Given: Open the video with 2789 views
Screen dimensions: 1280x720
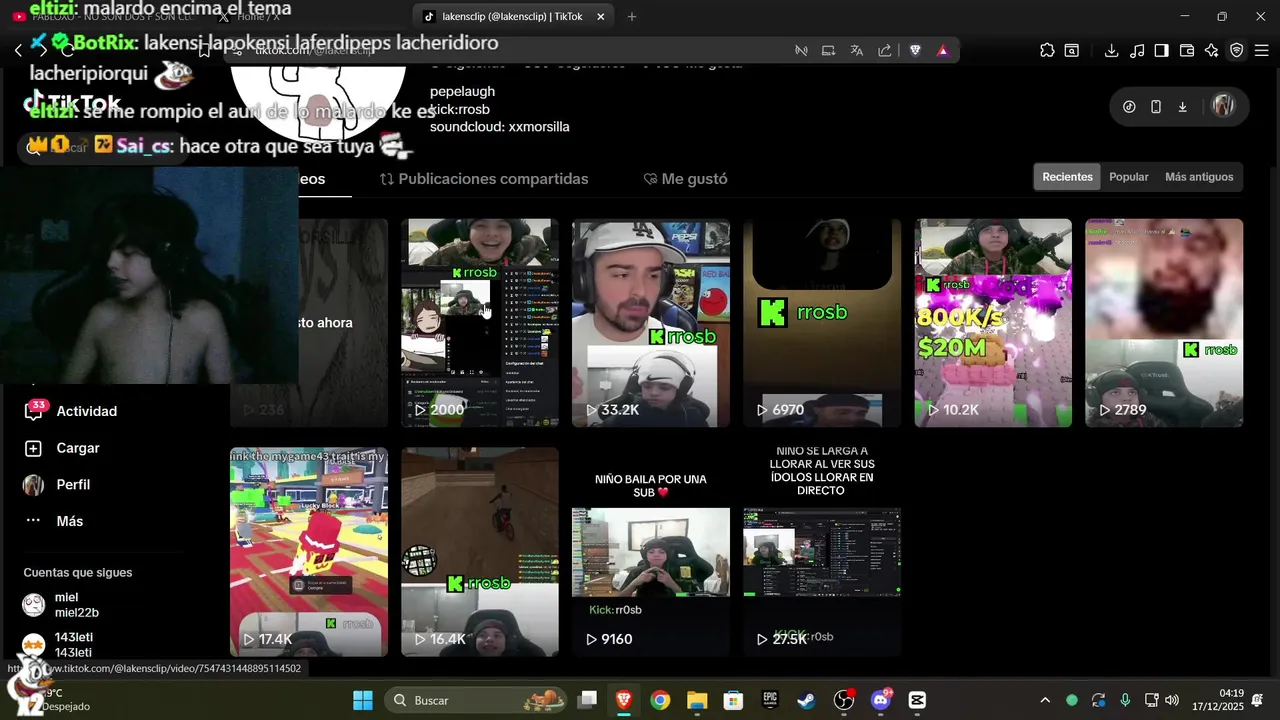Looking at the screenshot, I should coord(1164,323).
